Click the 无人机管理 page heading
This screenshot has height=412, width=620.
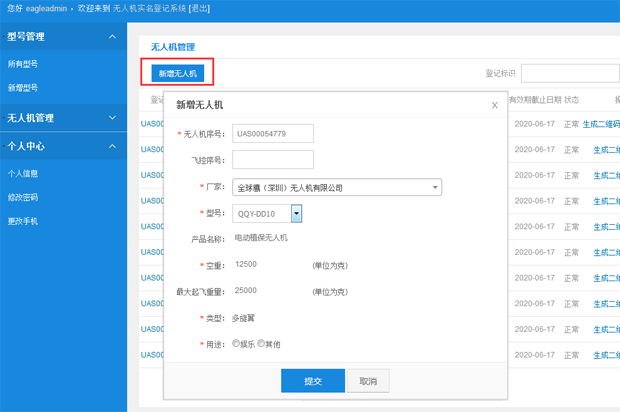[173, 47]
